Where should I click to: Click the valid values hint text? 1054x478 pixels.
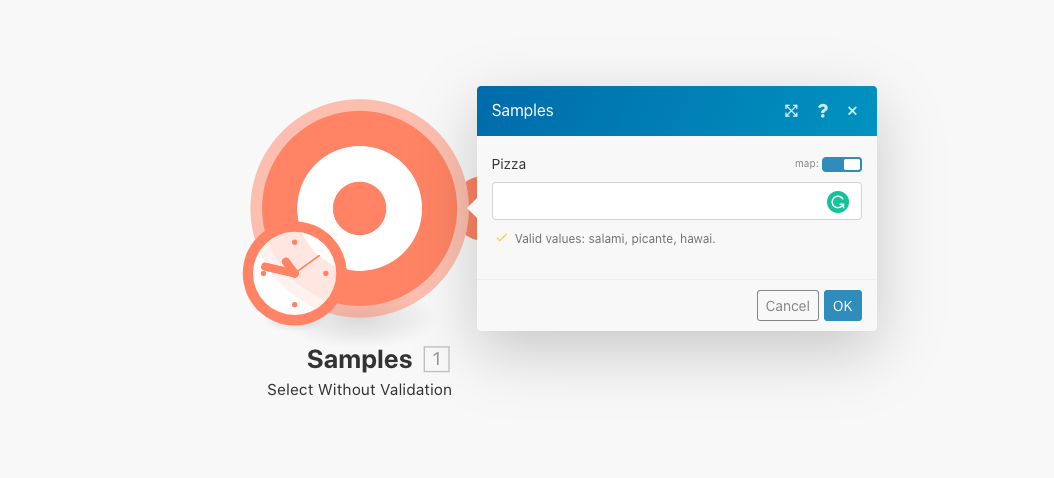(x=615, y=239)
